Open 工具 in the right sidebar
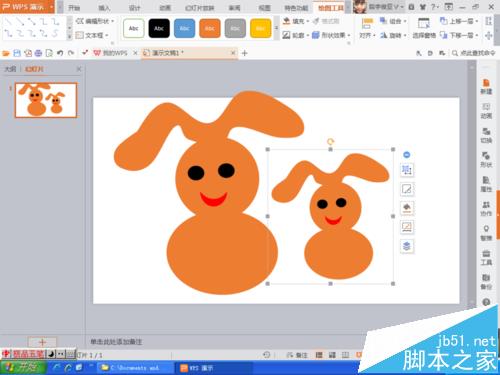The height and width of the screenshot is (375, 500). pos(486,257)
